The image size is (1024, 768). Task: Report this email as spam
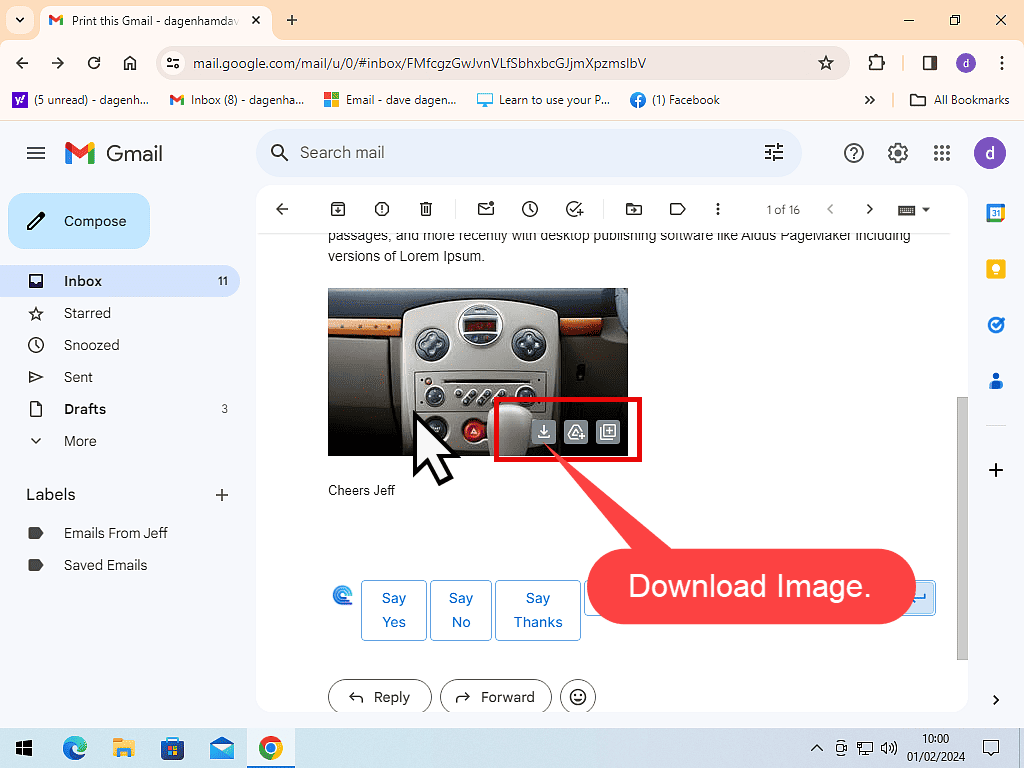(381, 209)
